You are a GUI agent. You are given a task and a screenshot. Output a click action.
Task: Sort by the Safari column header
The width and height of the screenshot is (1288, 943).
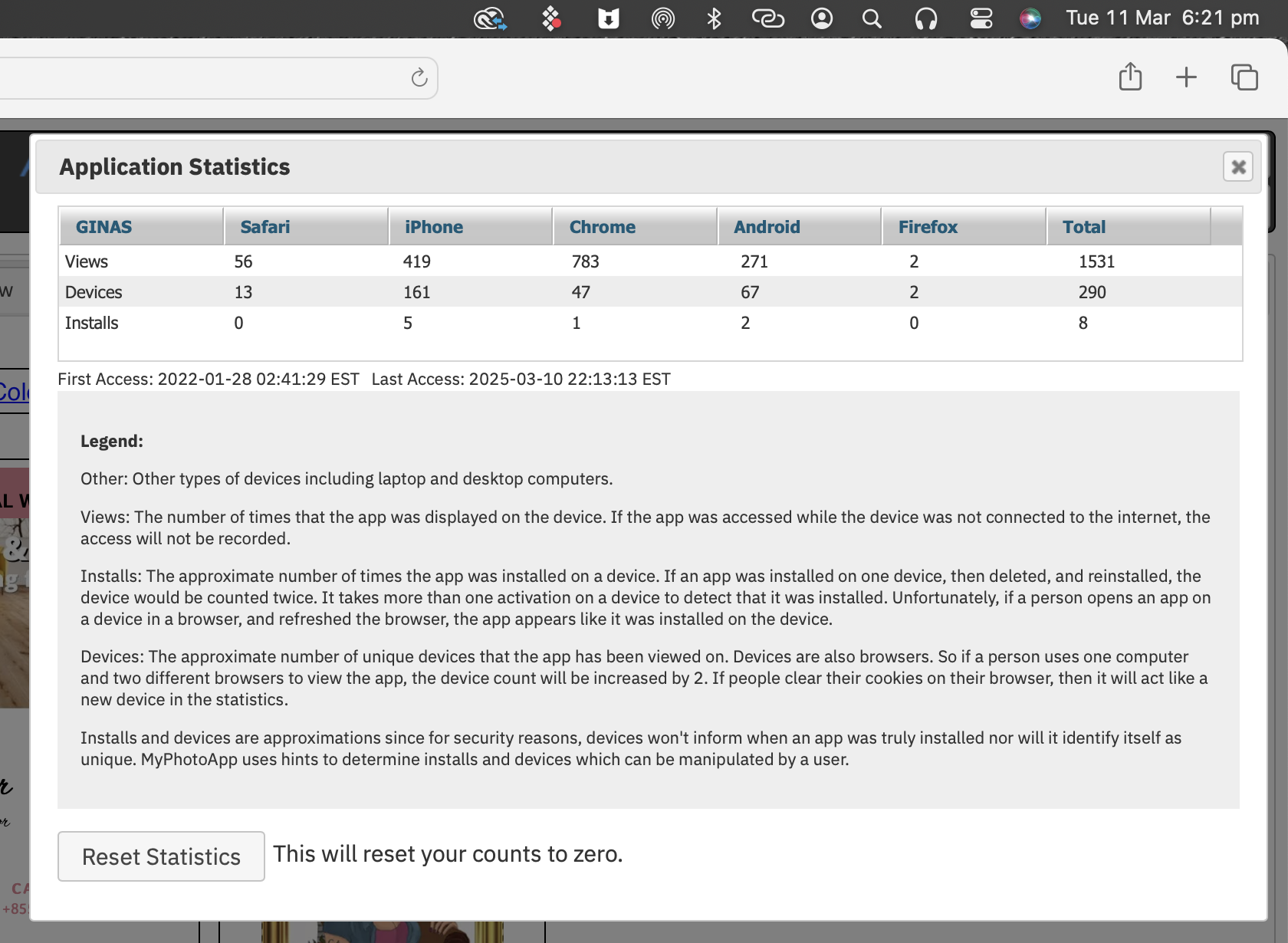265,227
